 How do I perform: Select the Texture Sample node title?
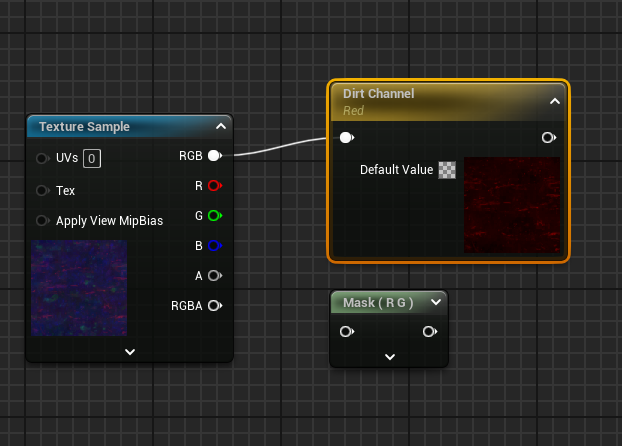pyautogui.click(x=84, y=127)
